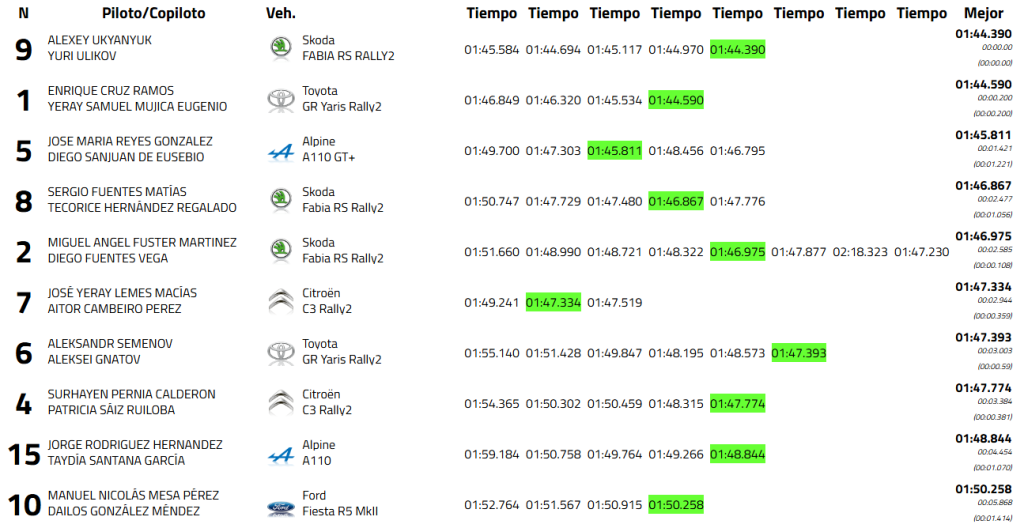Click the Veh. column header
The width and height of the screenshot is (1024, 528).
point(281,13)
